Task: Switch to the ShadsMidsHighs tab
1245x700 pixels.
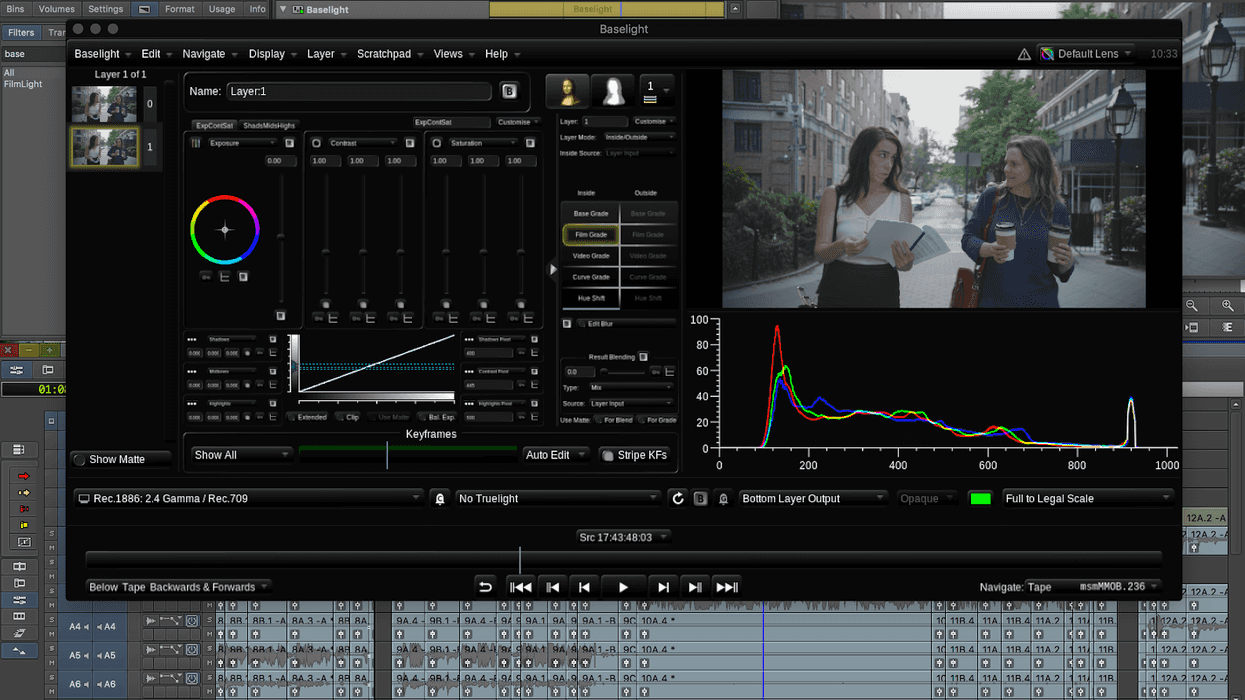Action: (x=269, y=126)
